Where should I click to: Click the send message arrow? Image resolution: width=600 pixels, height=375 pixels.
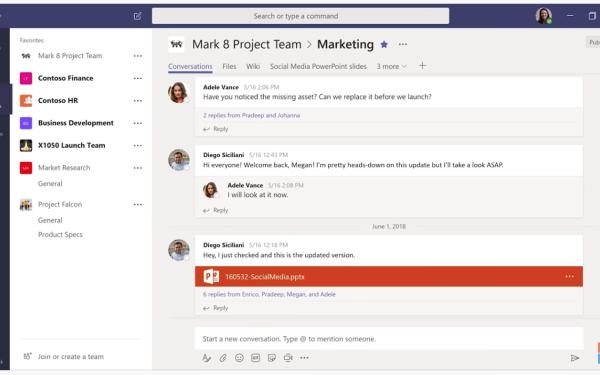point(574,358)
